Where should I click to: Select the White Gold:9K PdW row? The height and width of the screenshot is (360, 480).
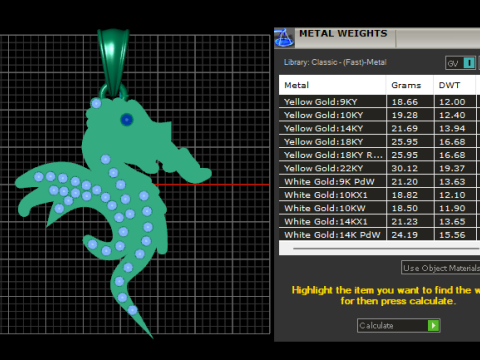[379, 182]
